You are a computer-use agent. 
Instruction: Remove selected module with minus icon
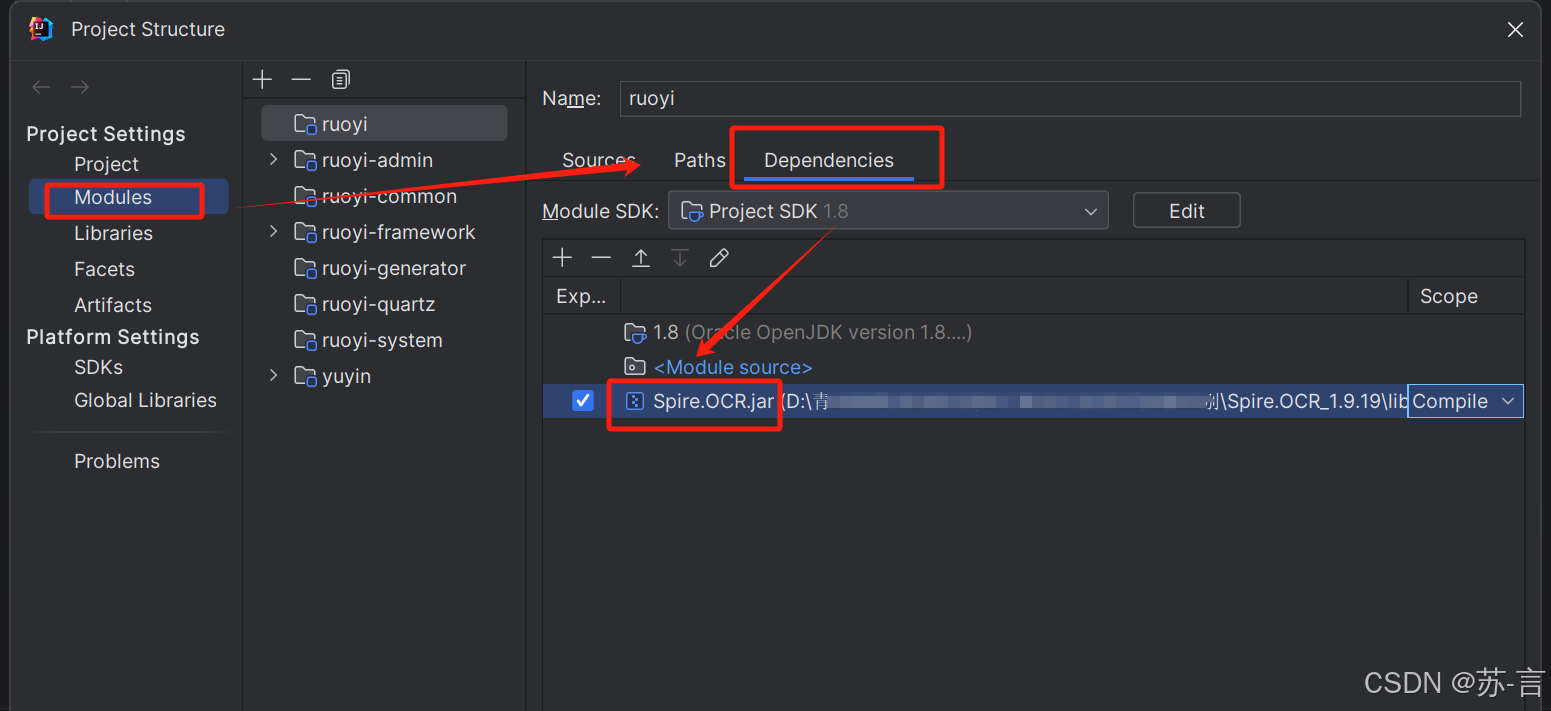tap(301, 79)
